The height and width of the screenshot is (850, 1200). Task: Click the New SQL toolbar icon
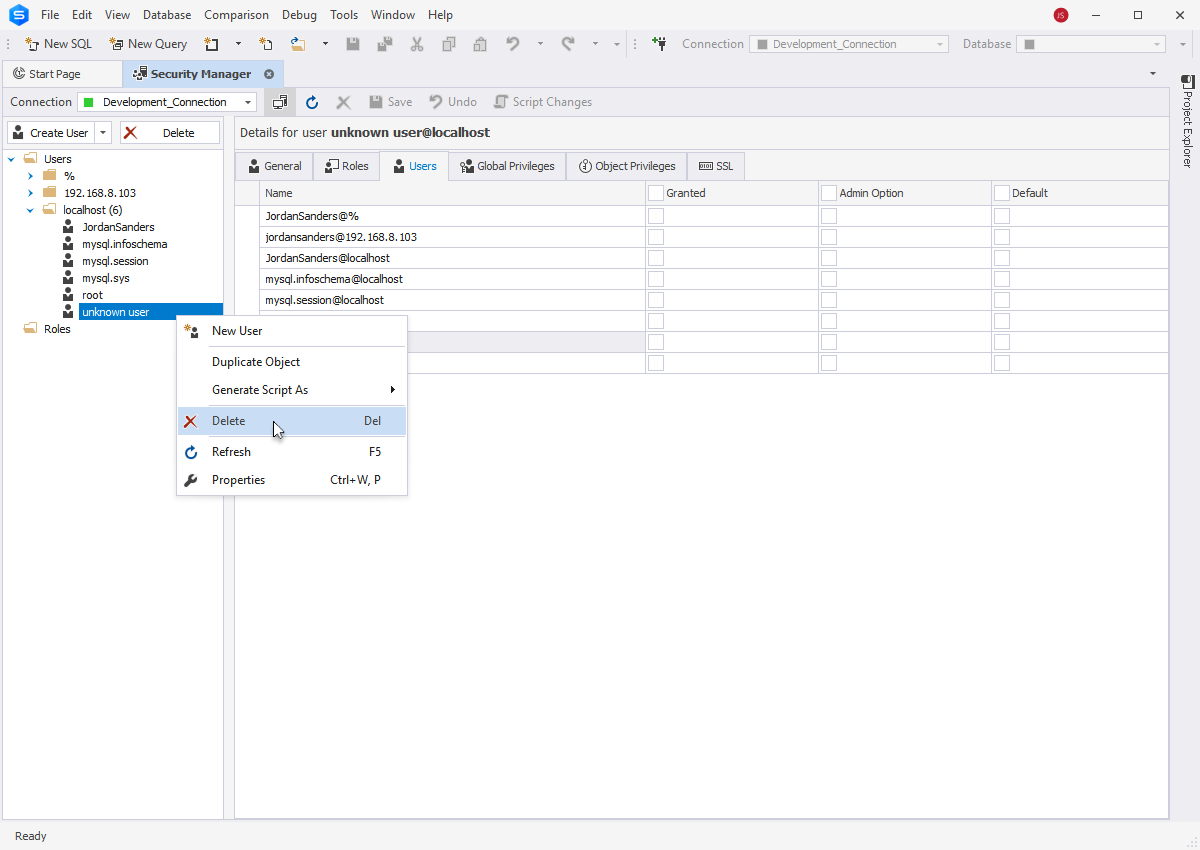click(x=32, y=44)
